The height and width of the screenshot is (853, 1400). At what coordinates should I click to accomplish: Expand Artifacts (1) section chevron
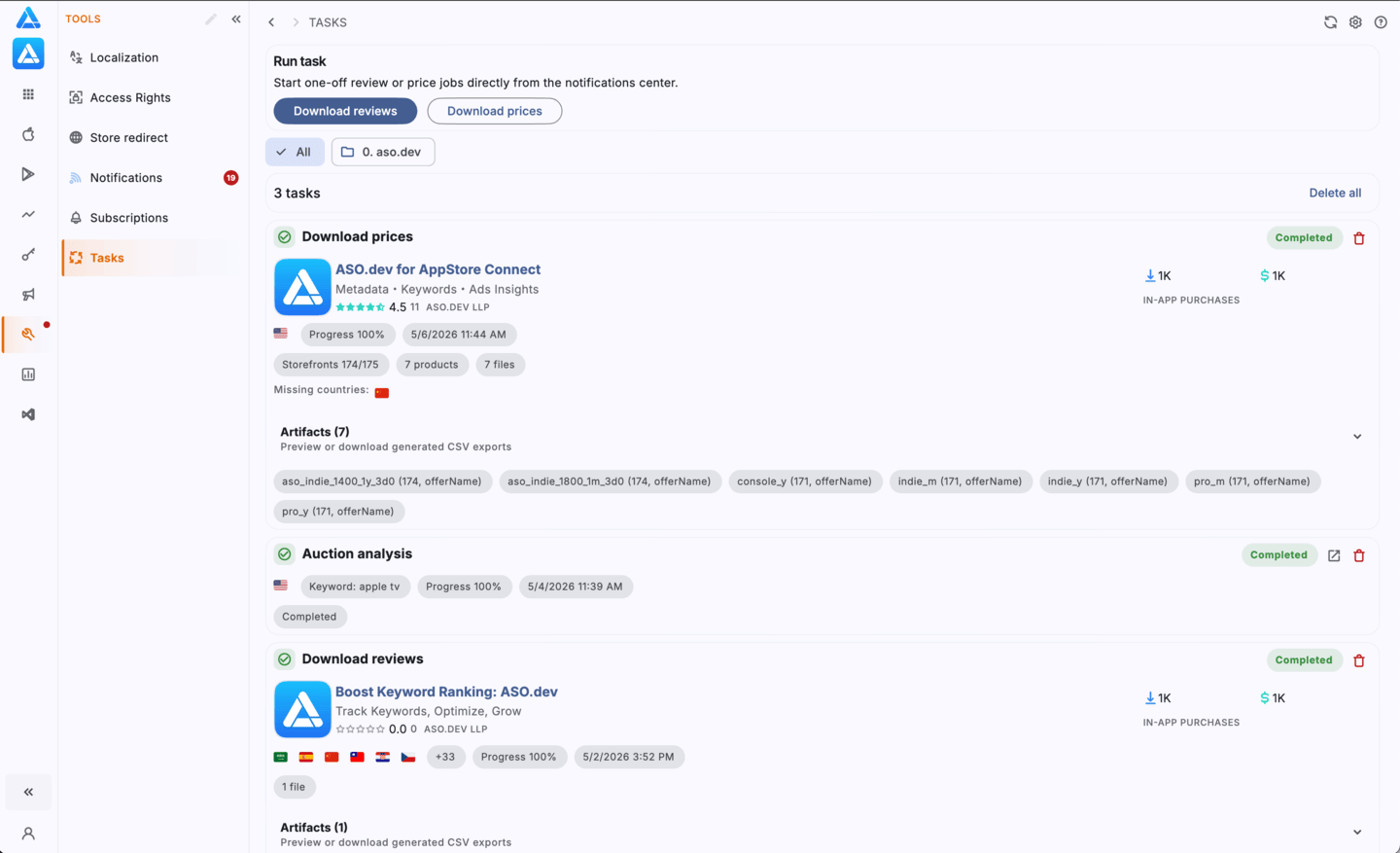point(1357,833)
